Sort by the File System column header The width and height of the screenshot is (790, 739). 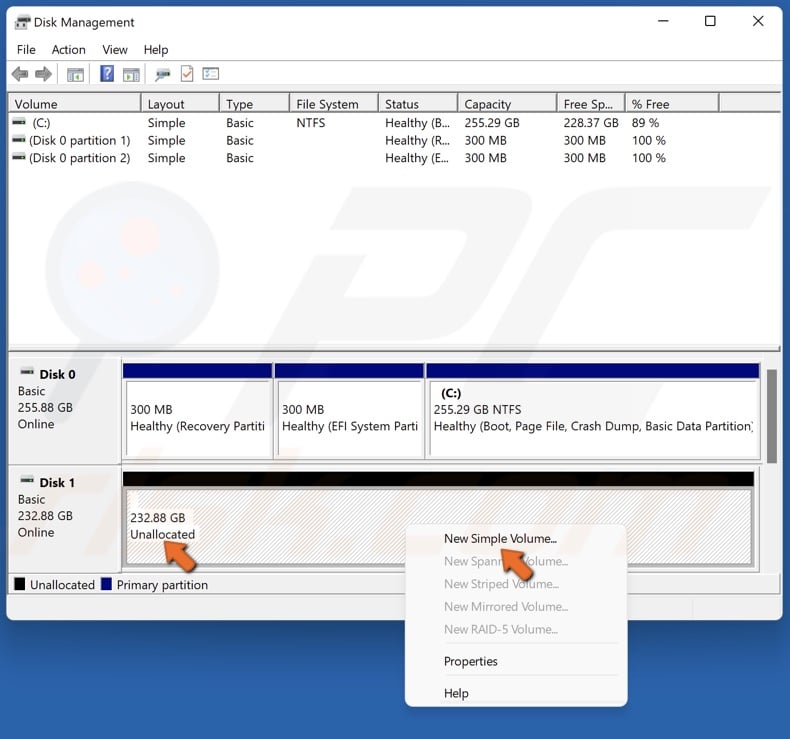[x=334, y=104]
